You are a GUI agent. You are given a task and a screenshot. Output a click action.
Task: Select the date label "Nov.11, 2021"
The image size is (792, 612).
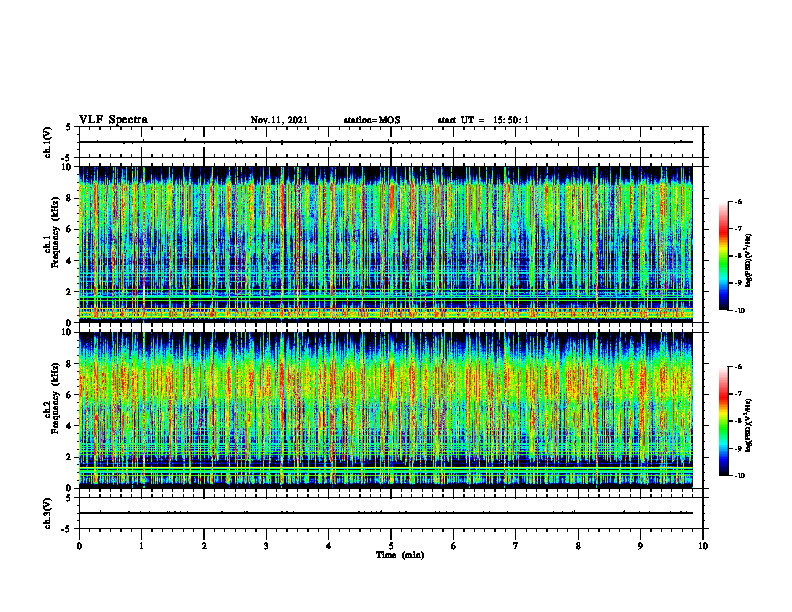tap(279, 120)
